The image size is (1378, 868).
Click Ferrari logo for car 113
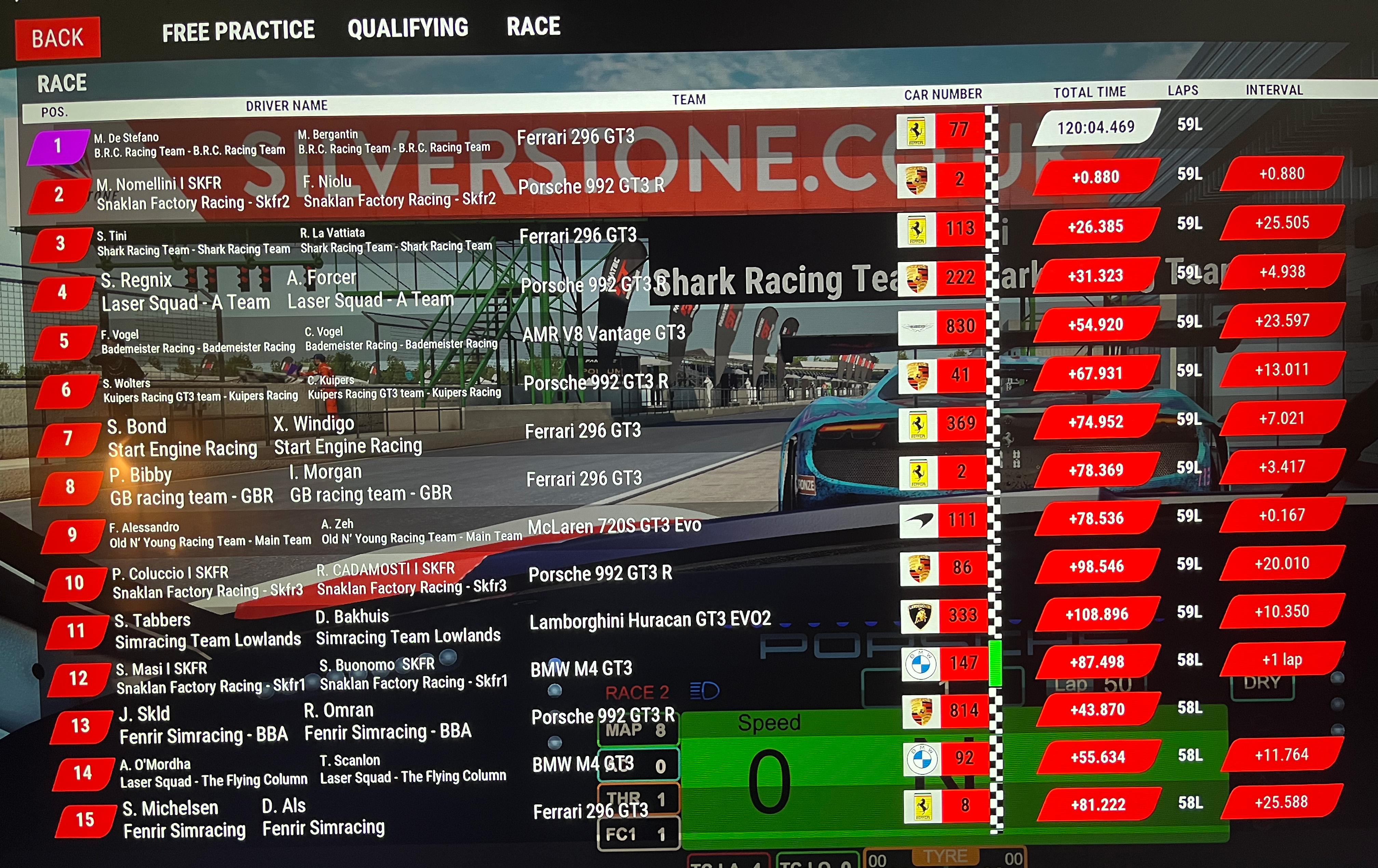[917, 230]
